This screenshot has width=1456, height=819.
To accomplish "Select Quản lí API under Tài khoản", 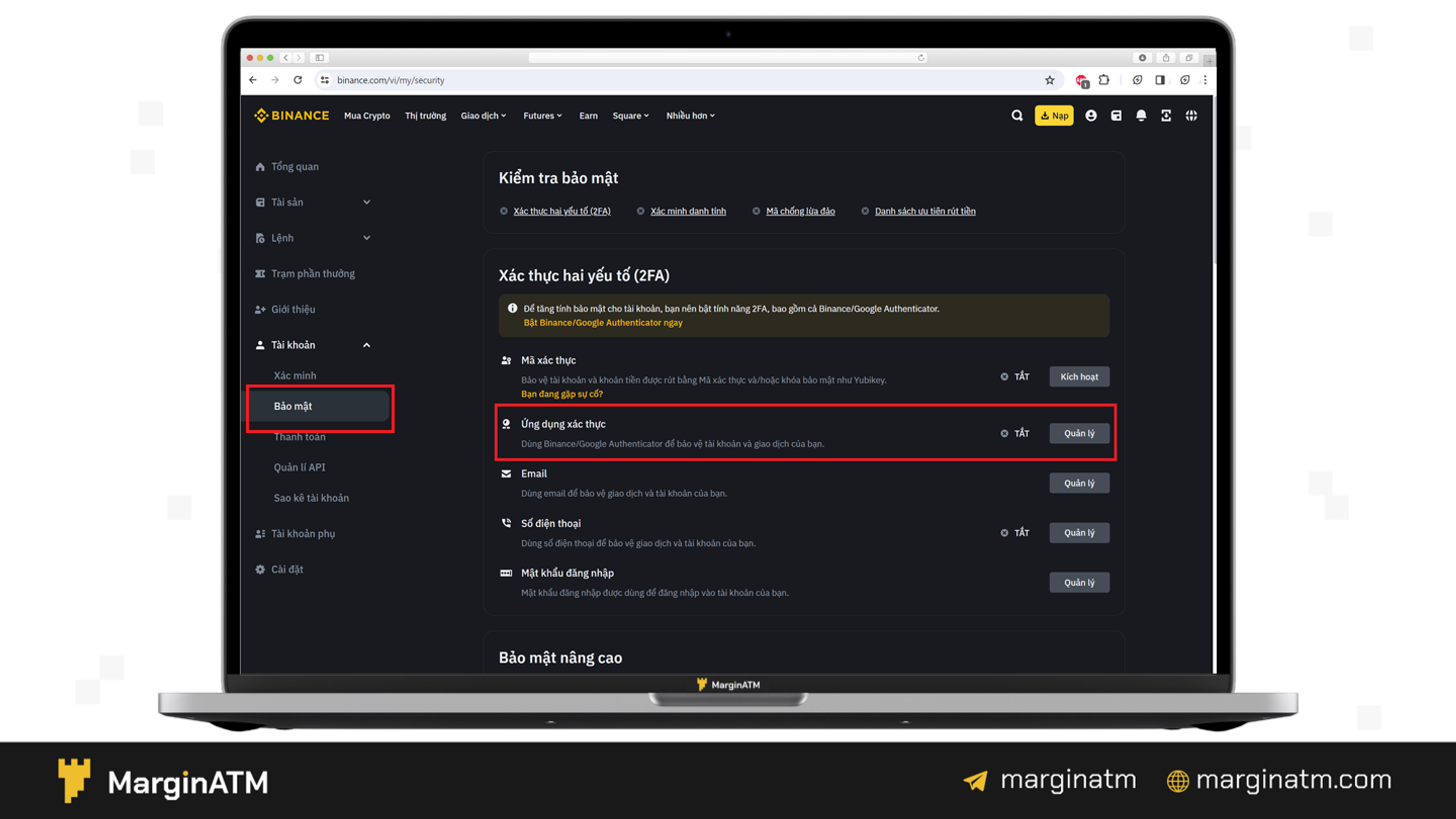I will [x=300, y=468].
